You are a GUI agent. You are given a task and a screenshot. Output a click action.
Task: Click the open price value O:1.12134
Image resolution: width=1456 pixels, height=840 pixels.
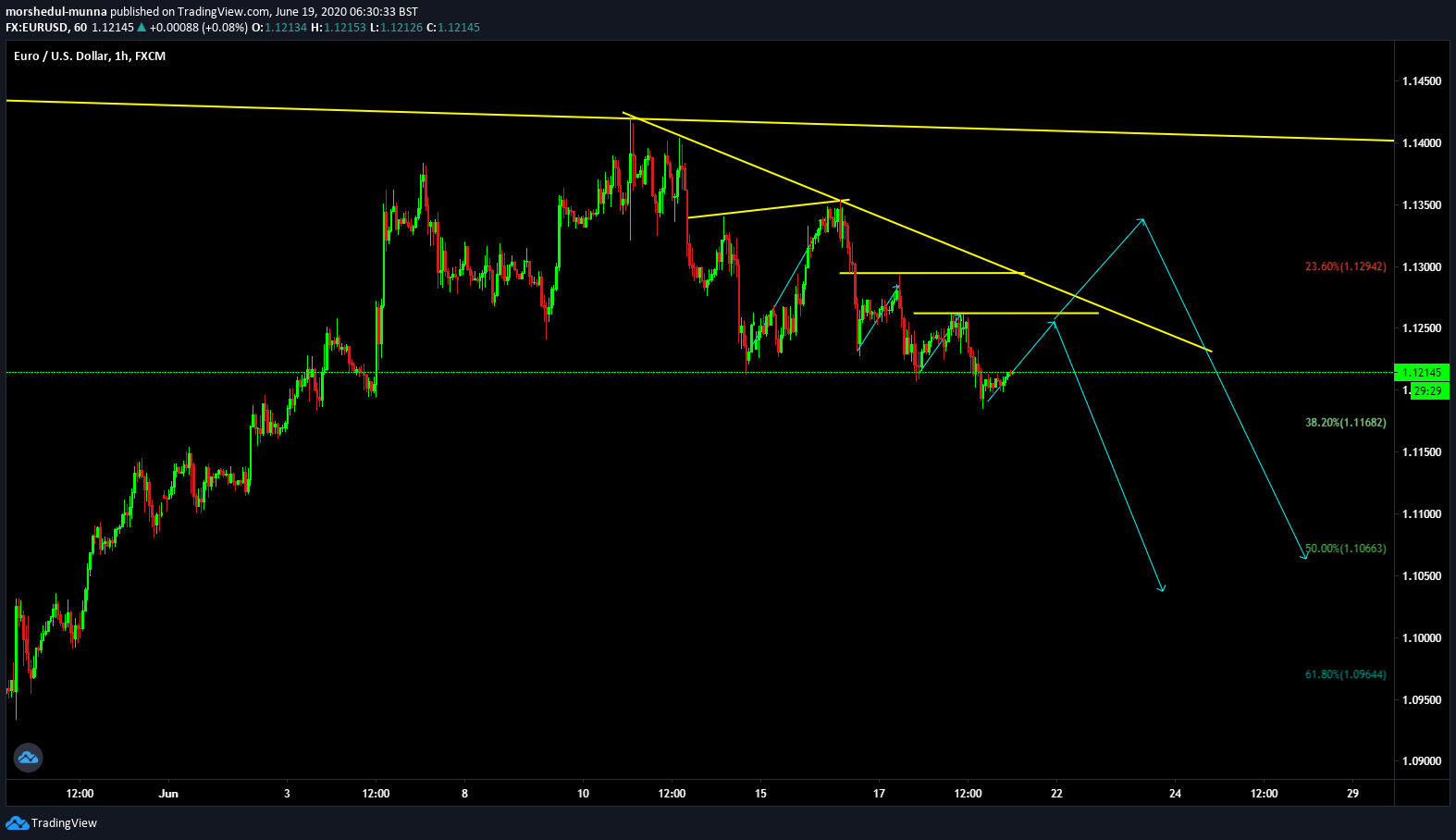[x=279, y=28]
